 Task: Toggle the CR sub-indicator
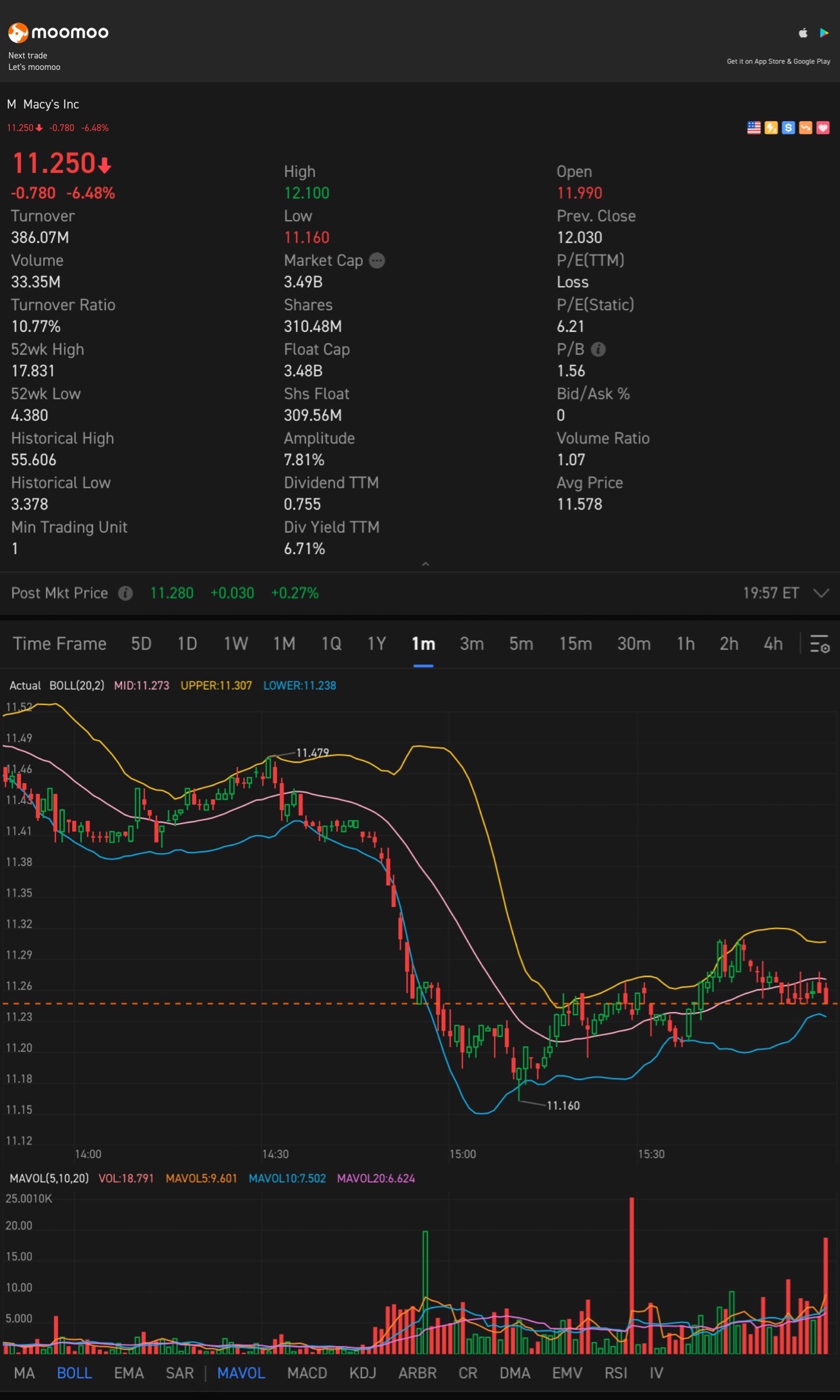pyautogui.click(x=468, y=1373)
